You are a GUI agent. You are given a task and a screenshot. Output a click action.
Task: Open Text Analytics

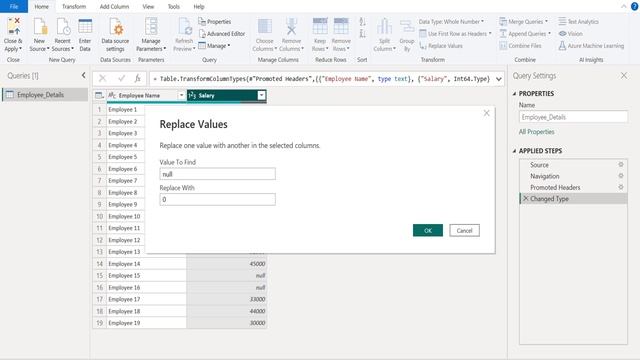pyautogui.click(x=578, y=22)
